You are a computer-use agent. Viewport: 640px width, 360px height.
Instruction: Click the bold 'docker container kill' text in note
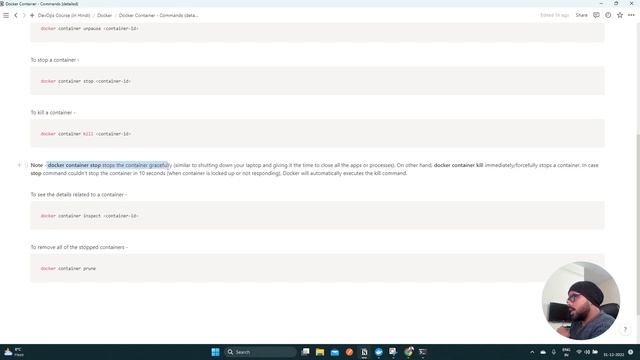tap(458, 165)
